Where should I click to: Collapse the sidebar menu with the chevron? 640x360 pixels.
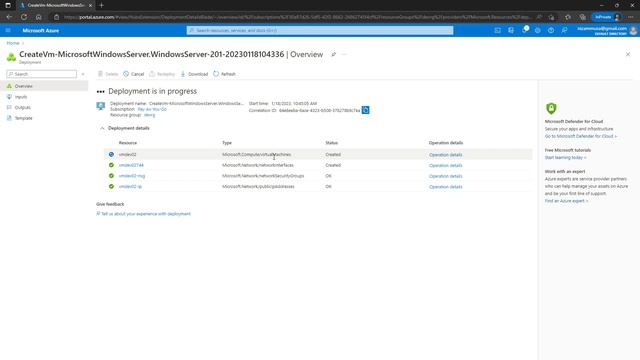pyautogui.click(x=83, y=74)
